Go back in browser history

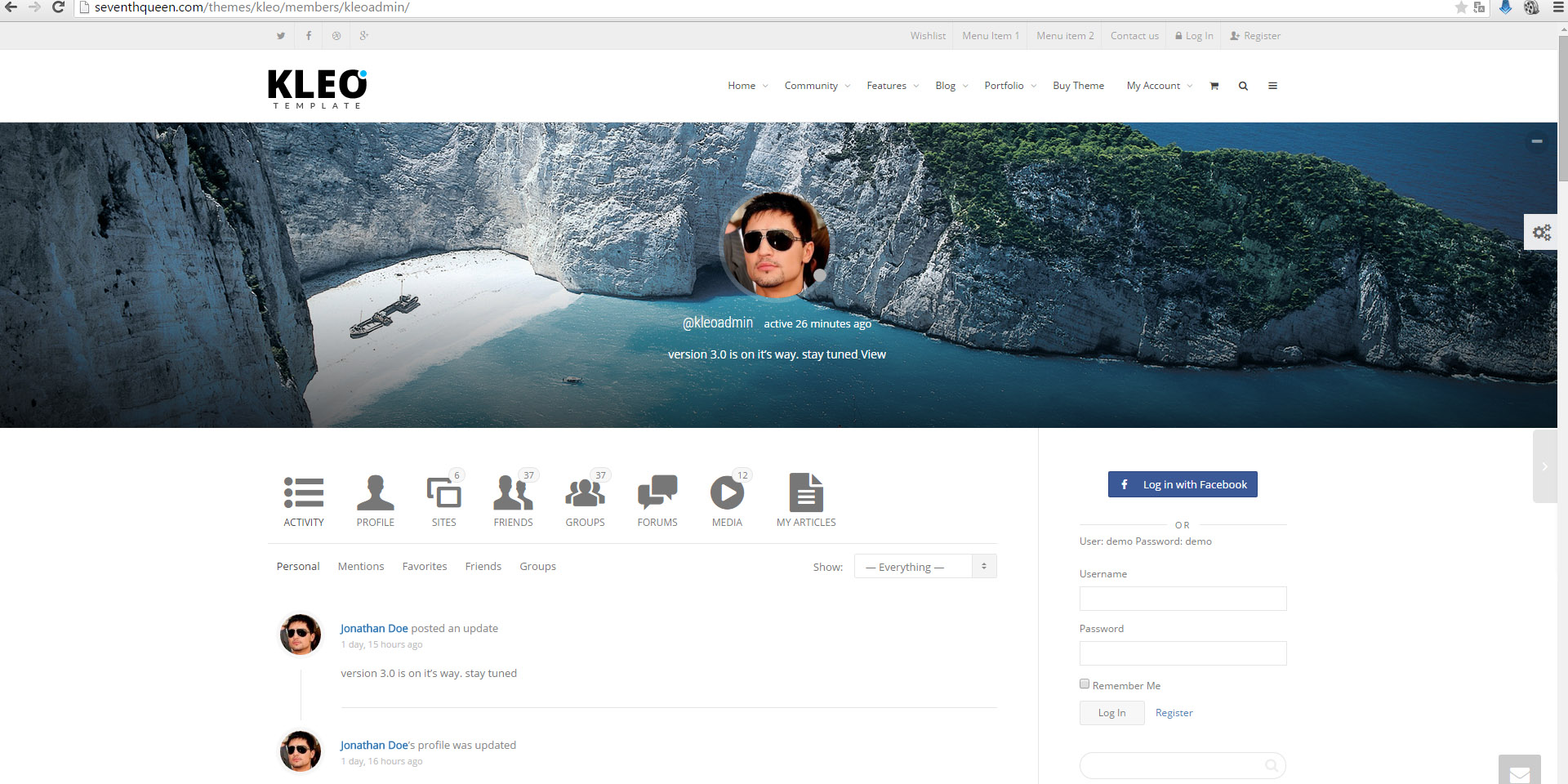pyautogui.click(x=11, y=7)
